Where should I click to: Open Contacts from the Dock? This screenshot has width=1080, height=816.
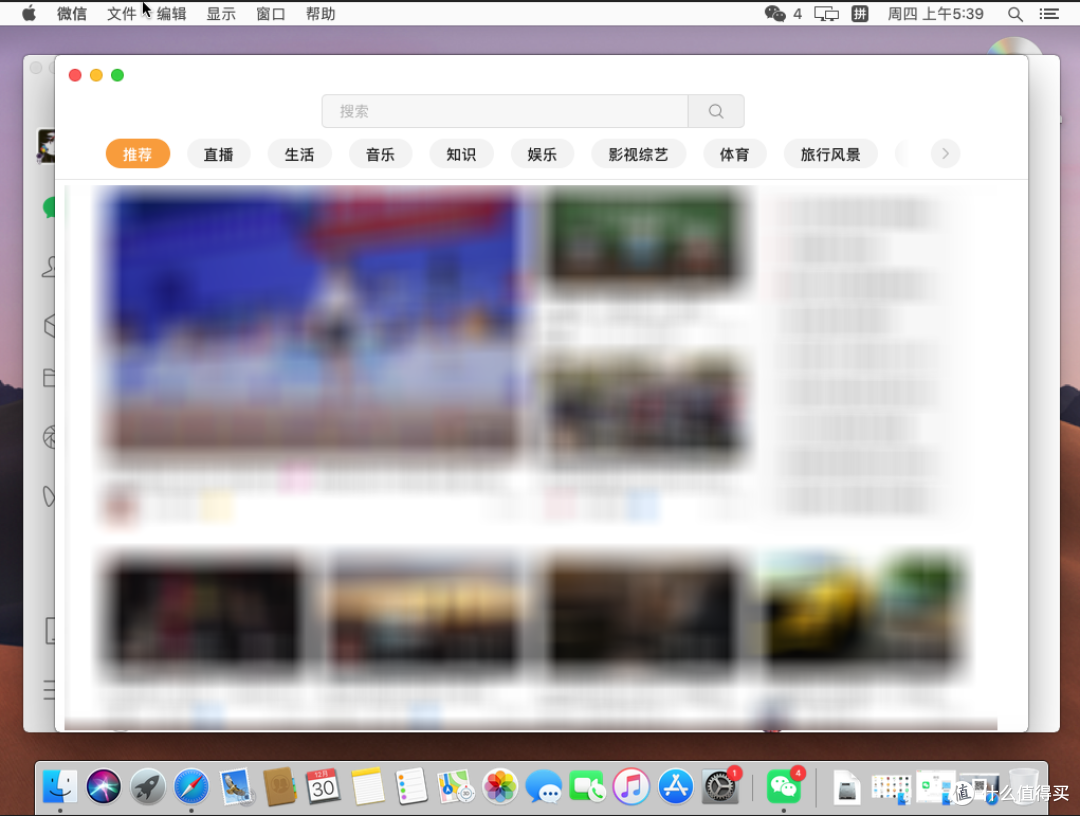click(279, 786)
